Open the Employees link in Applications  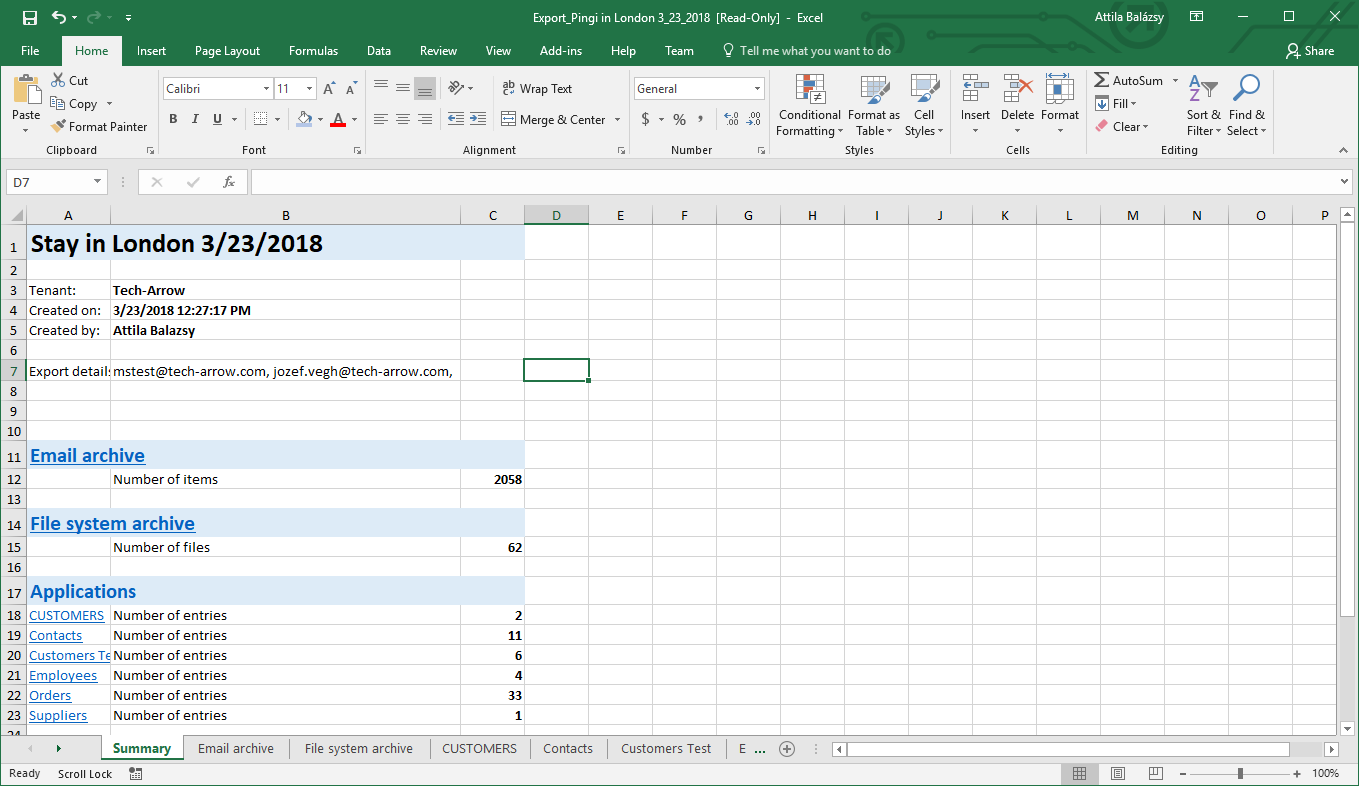click(63, 675)
